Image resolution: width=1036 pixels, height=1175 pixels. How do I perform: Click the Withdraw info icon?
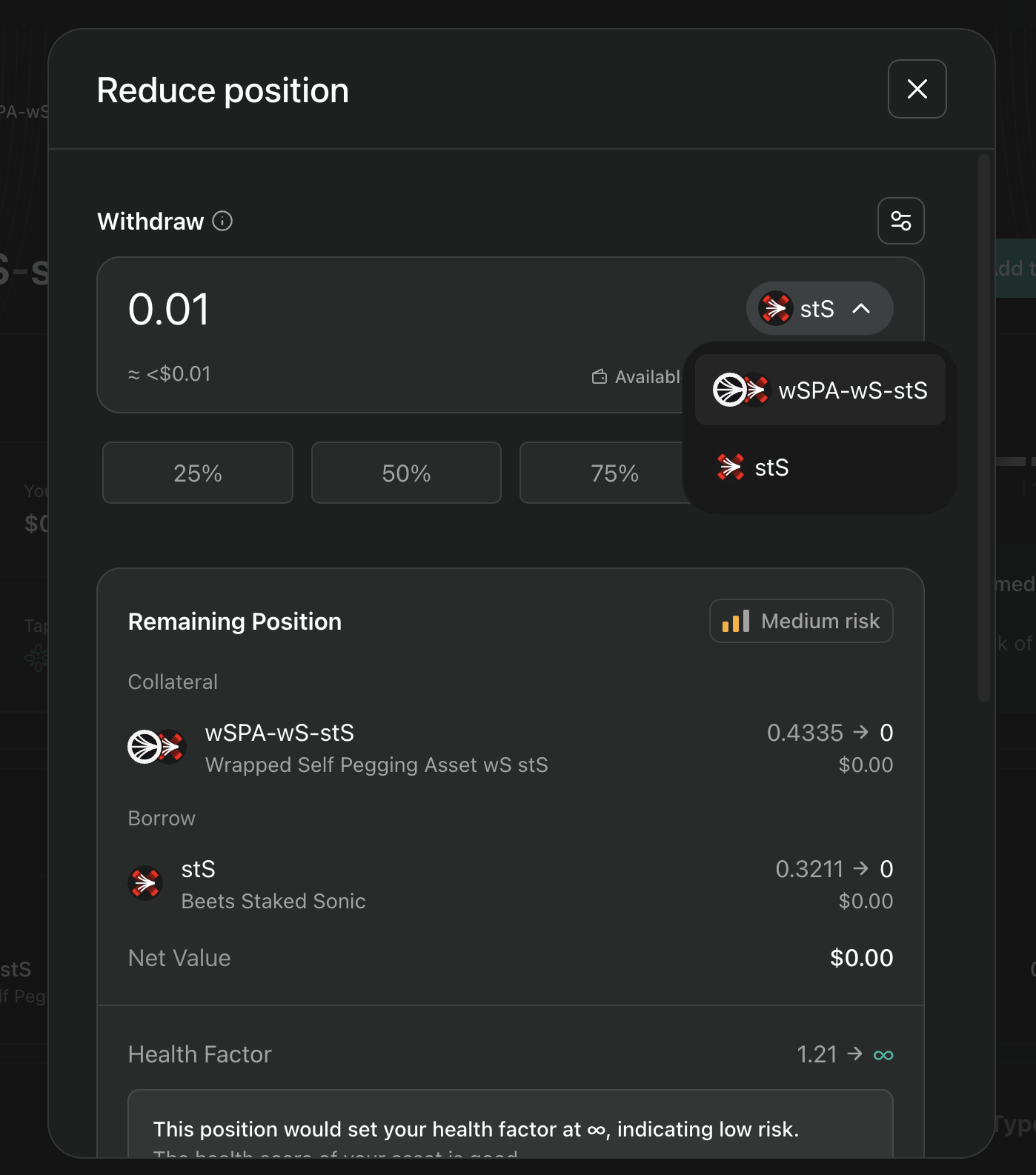[x=222, y=221]
